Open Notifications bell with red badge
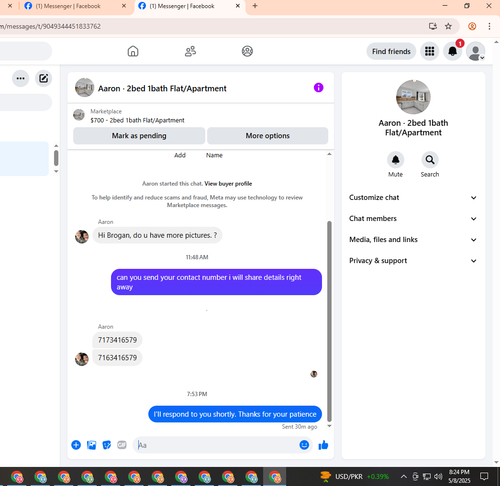The width and height of the screenshot is (500, 486). click(453, 51)
